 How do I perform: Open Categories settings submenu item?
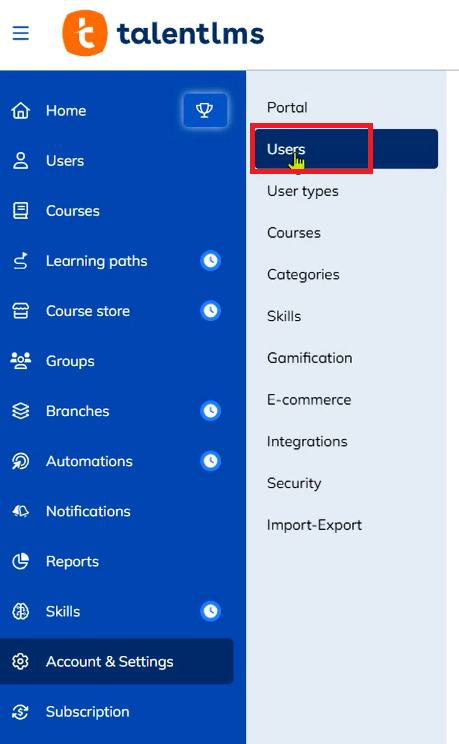303,274
